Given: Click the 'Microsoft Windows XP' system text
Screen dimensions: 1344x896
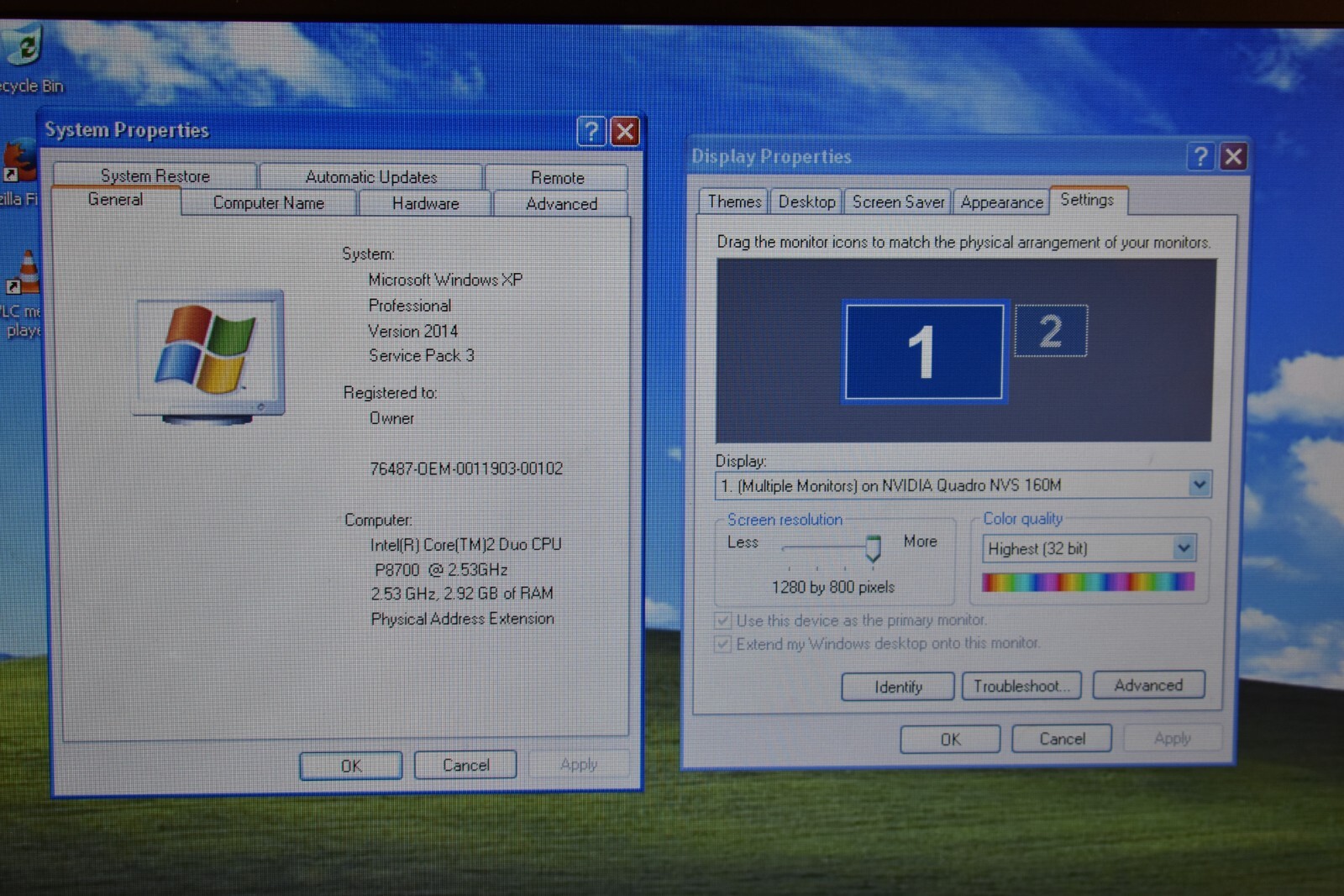Looking at the screenshot, I should [x=445, y=280].
